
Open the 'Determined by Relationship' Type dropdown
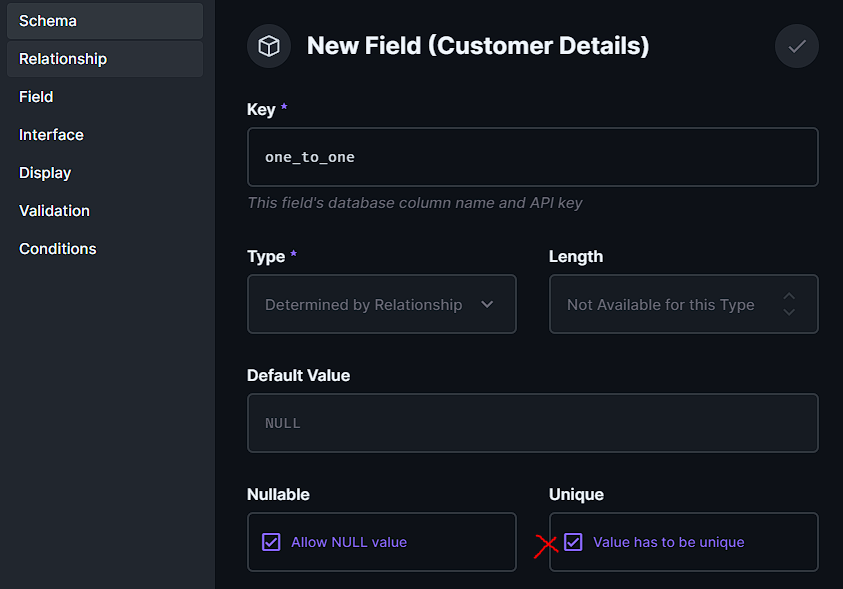[x=380, y=304]
